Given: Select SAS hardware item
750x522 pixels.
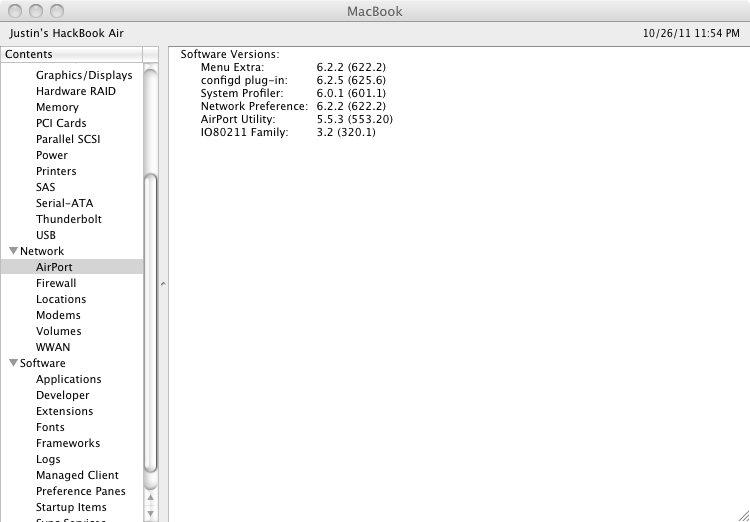Looking at the screenshot, I should click(45, 187).
